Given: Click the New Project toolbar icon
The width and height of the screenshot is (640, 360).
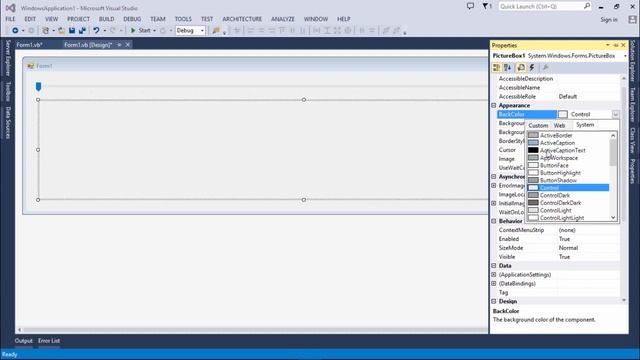Looking at the screenshot, I should pos(46,31).
